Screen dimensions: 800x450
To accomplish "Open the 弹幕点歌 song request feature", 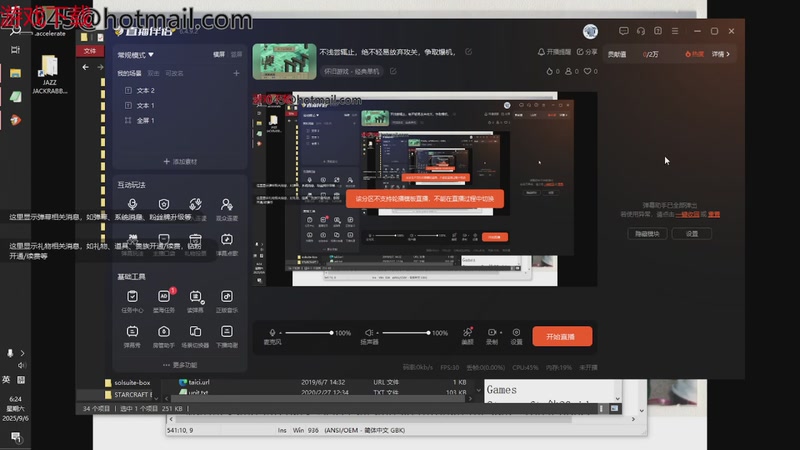I will tap(227, 244).
